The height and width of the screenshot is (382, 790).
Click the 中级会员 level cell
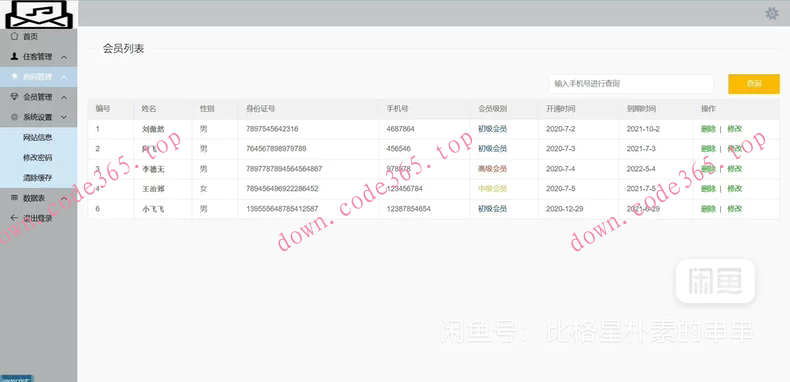coord(492,188)
